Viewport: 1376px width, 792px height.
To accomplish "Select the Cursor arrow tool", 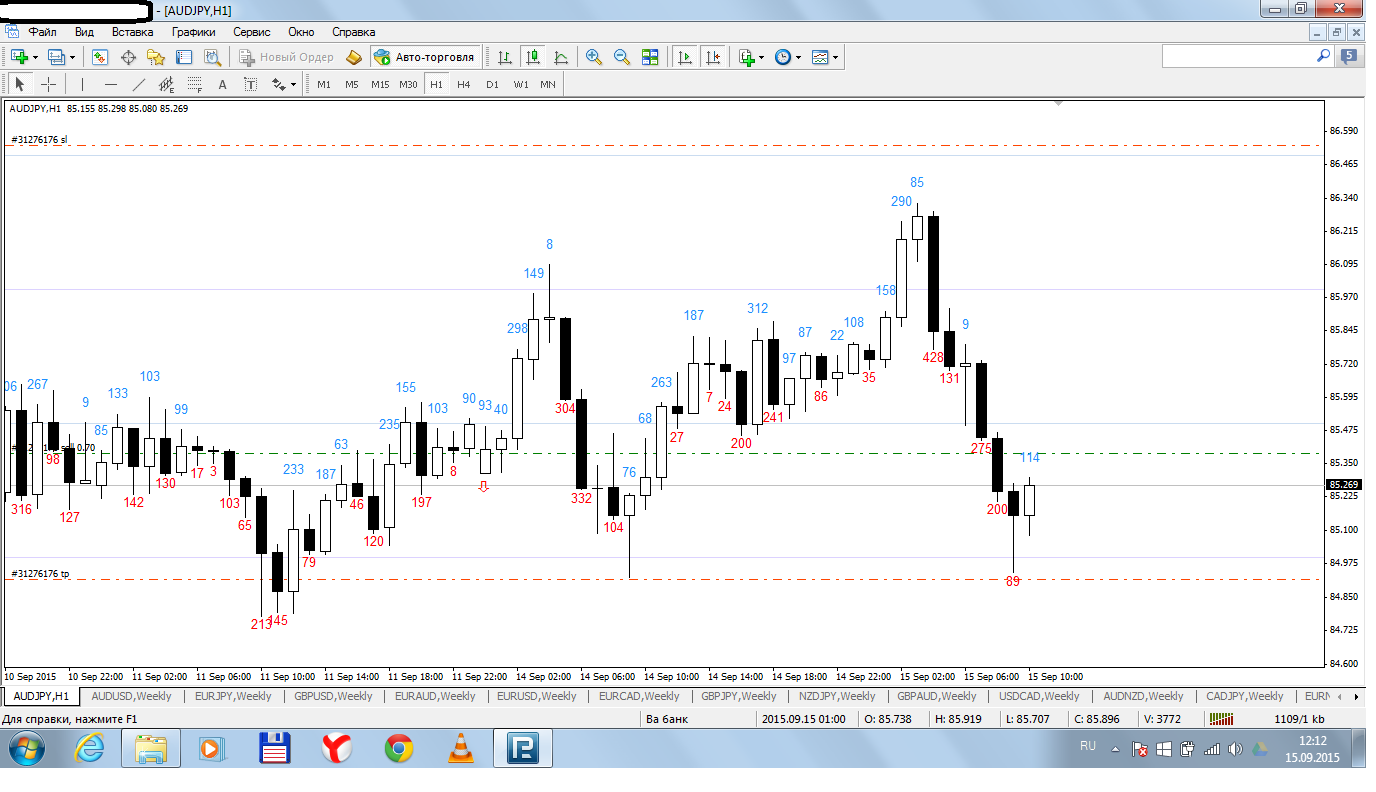I will (20, 84).
